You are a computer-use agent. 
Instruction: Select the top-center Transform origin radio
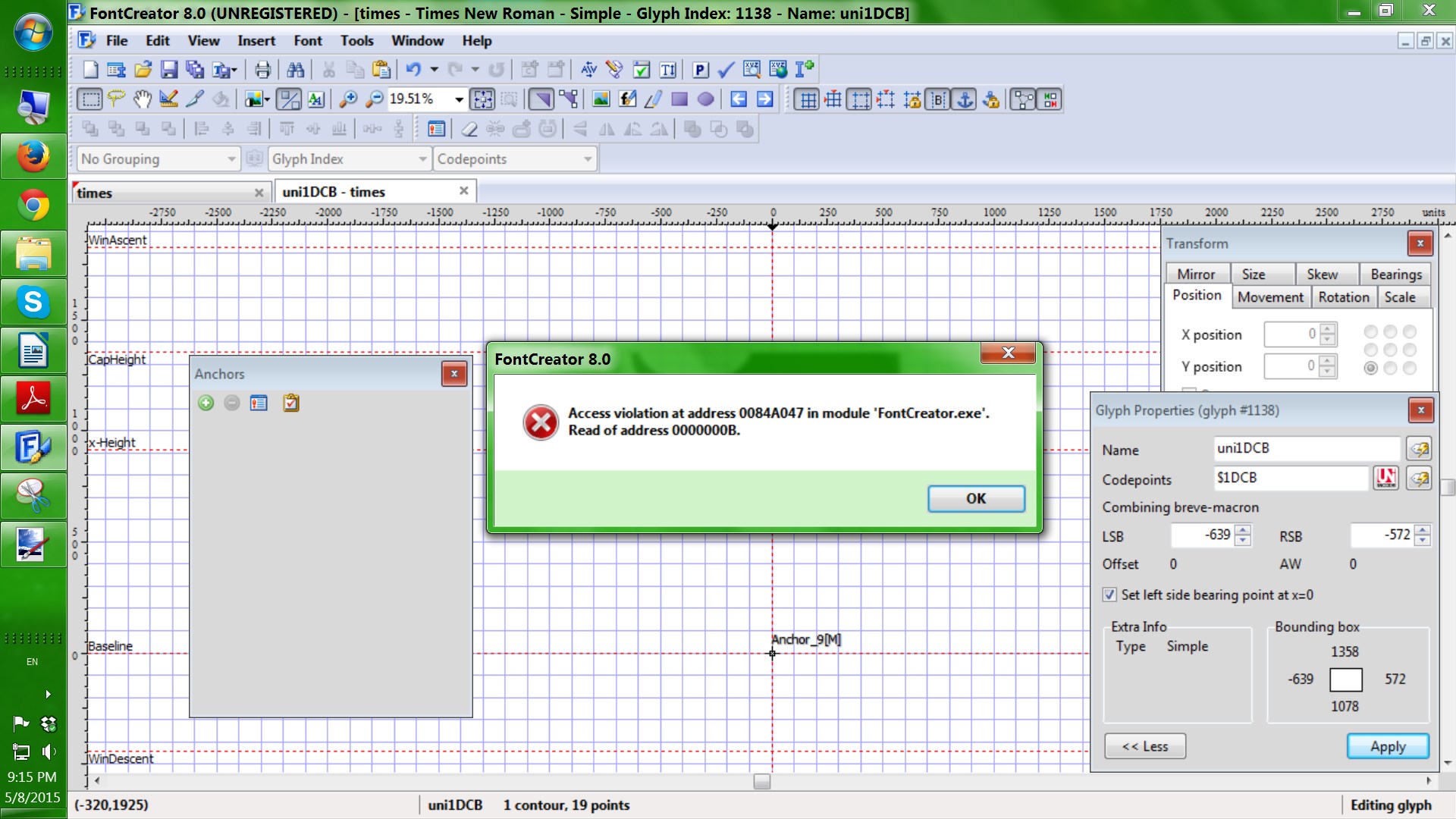tap(1390, 331)
